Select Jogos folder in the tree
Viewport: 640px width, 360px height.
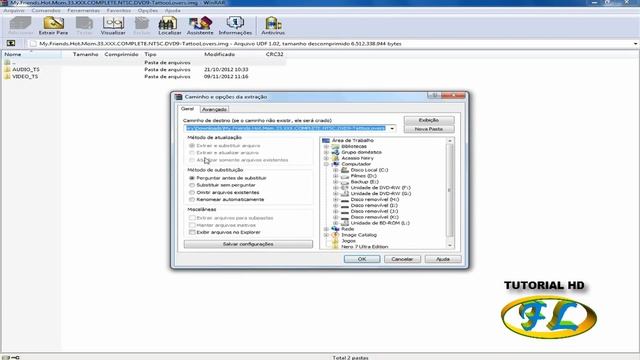[349, 241]
